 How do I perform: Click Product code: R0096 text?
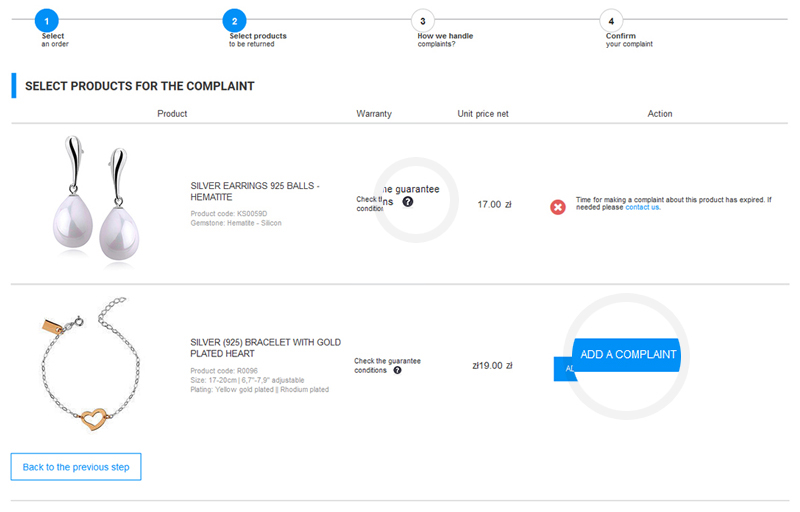[x=224, y=371]
